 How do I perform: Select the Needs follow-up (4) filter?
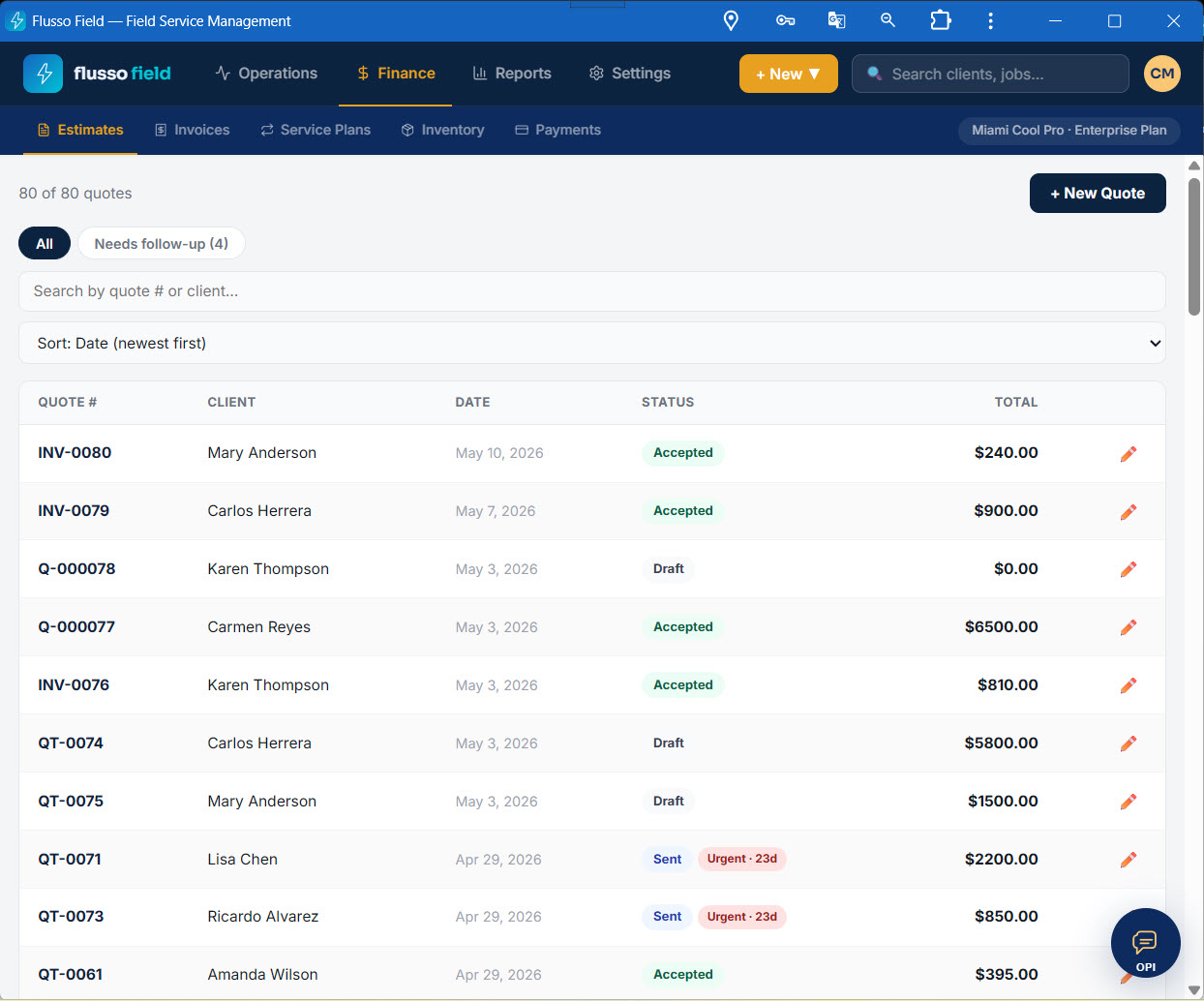pos(162,244)
